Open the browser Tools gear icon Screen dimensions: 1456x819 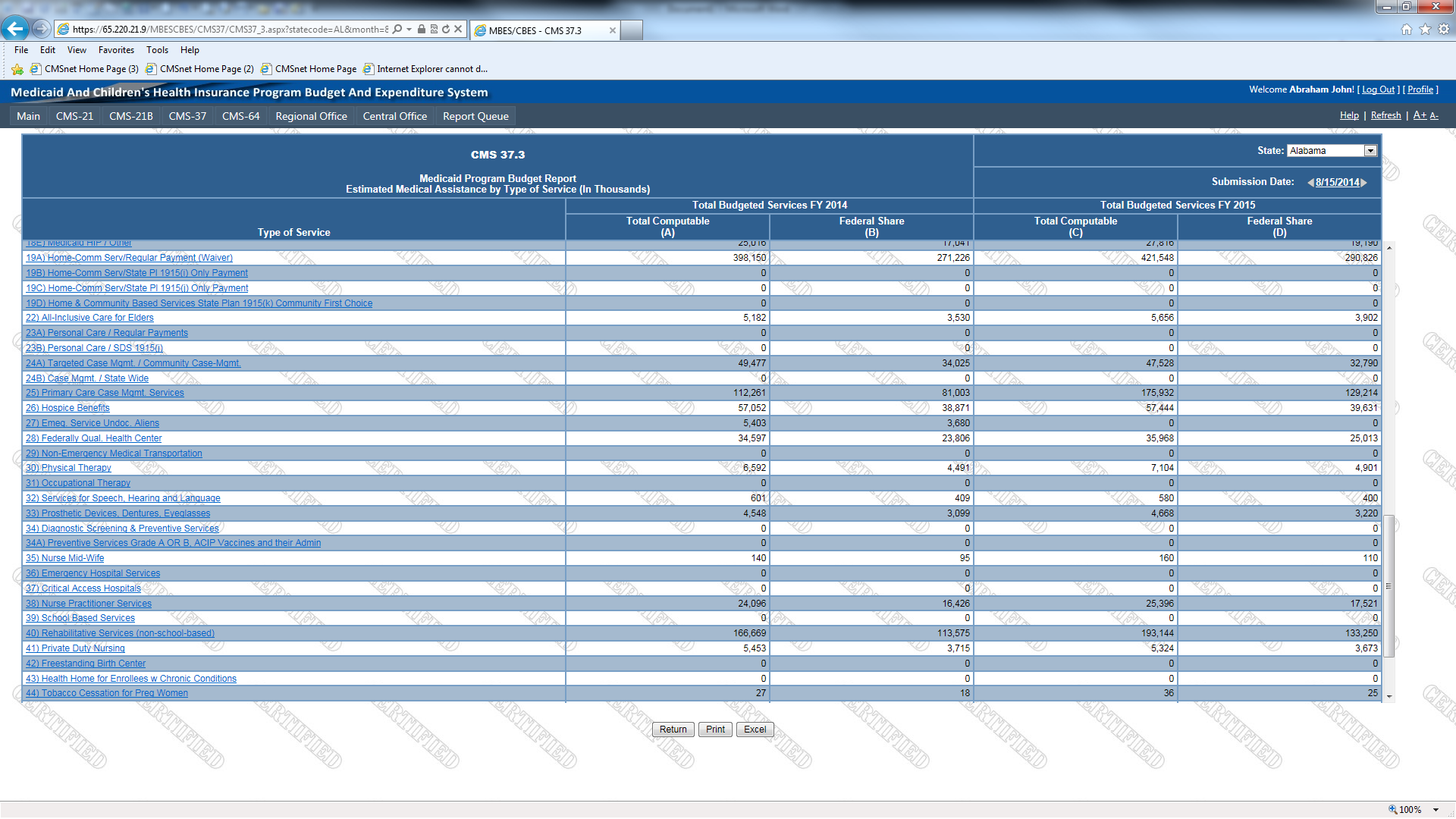1444,30
